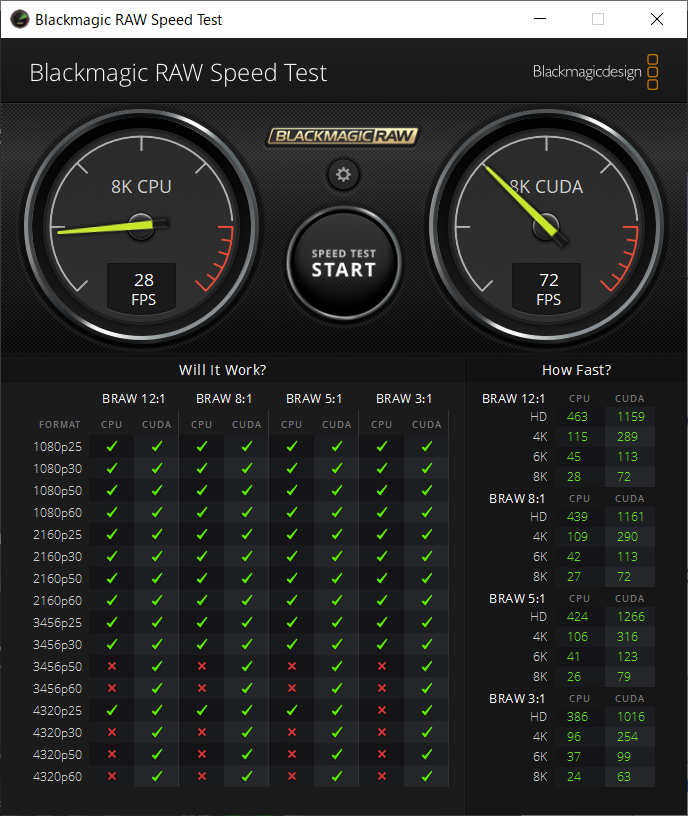Click BRAW 3:1 section label in How Fast
Image resolution: width=688 pixels, height=816 pixels.
pos(517,698)
